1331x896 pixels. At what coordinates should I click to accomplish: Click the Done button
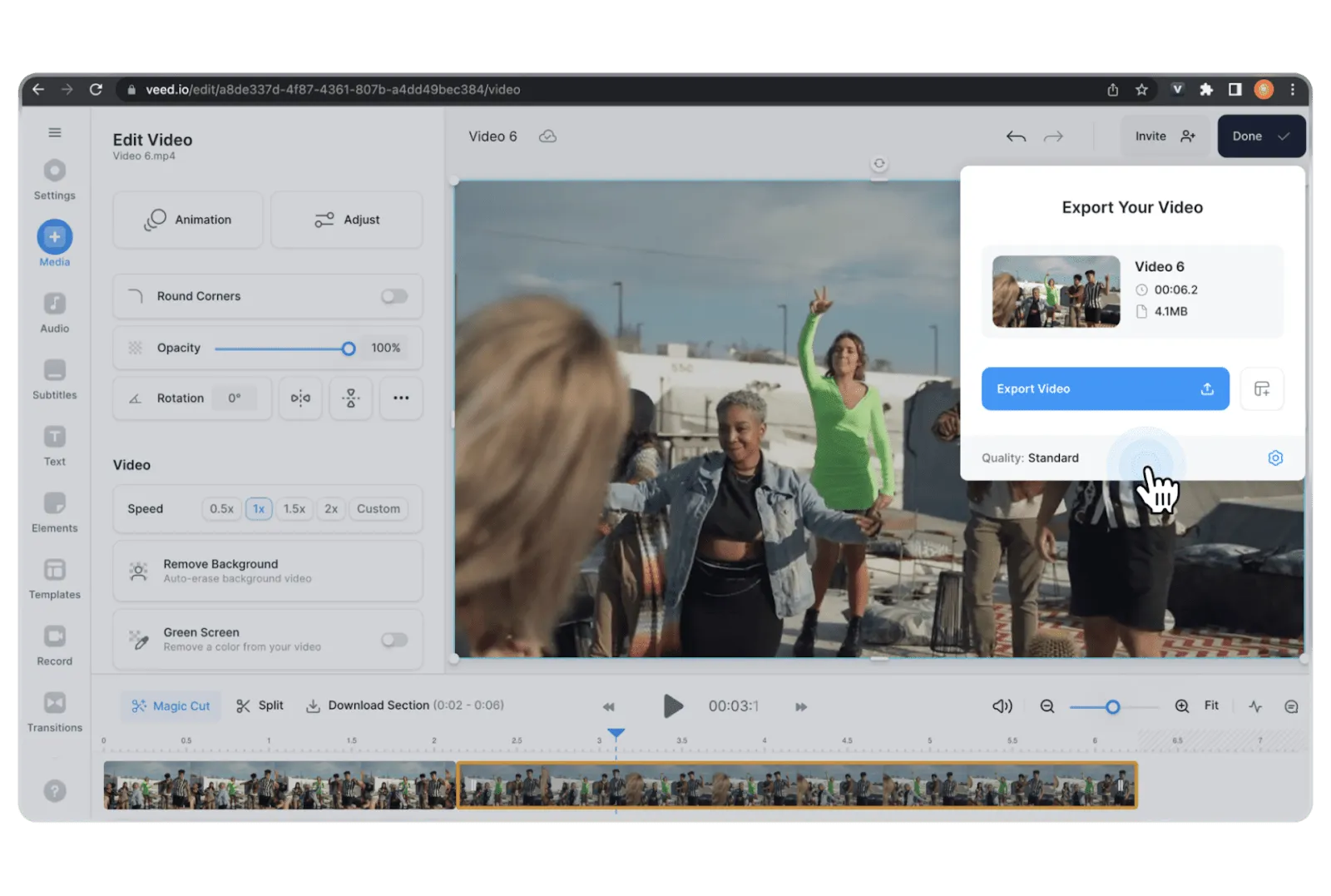pos(1261,136)
